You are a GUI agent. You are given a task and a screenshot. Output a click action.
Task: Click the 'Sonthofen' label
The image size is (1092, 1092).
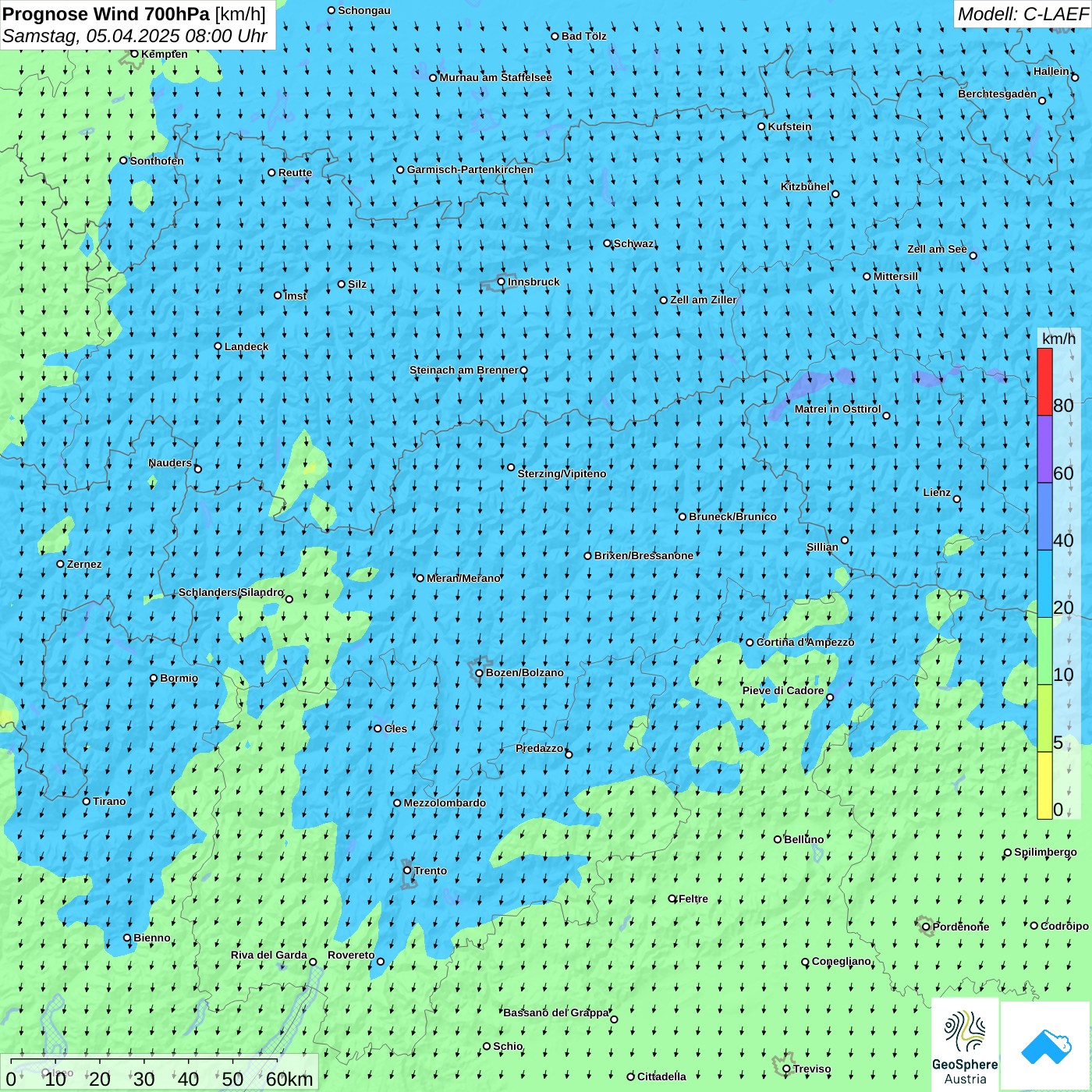pos(157,161)
